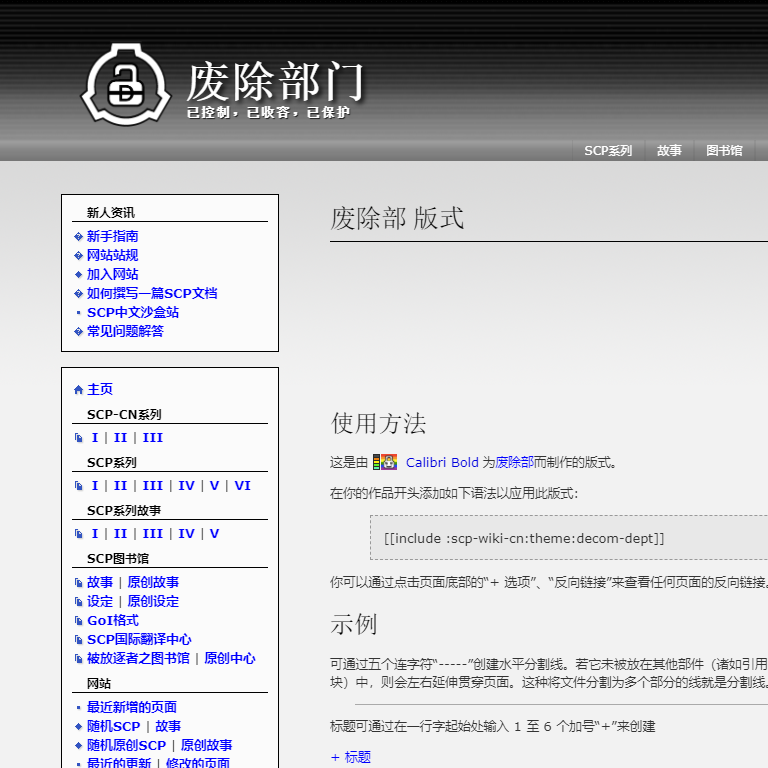Visit SCP中文沙盒站 link
This screenshot has width=768, height=768.
click(x=132, y=313)
